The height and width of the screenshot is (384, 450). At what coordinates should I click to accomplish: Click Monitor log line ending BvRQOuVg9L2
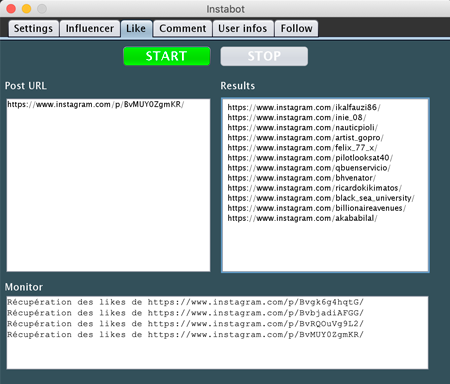pyautogui.click(x=185, y=324)
